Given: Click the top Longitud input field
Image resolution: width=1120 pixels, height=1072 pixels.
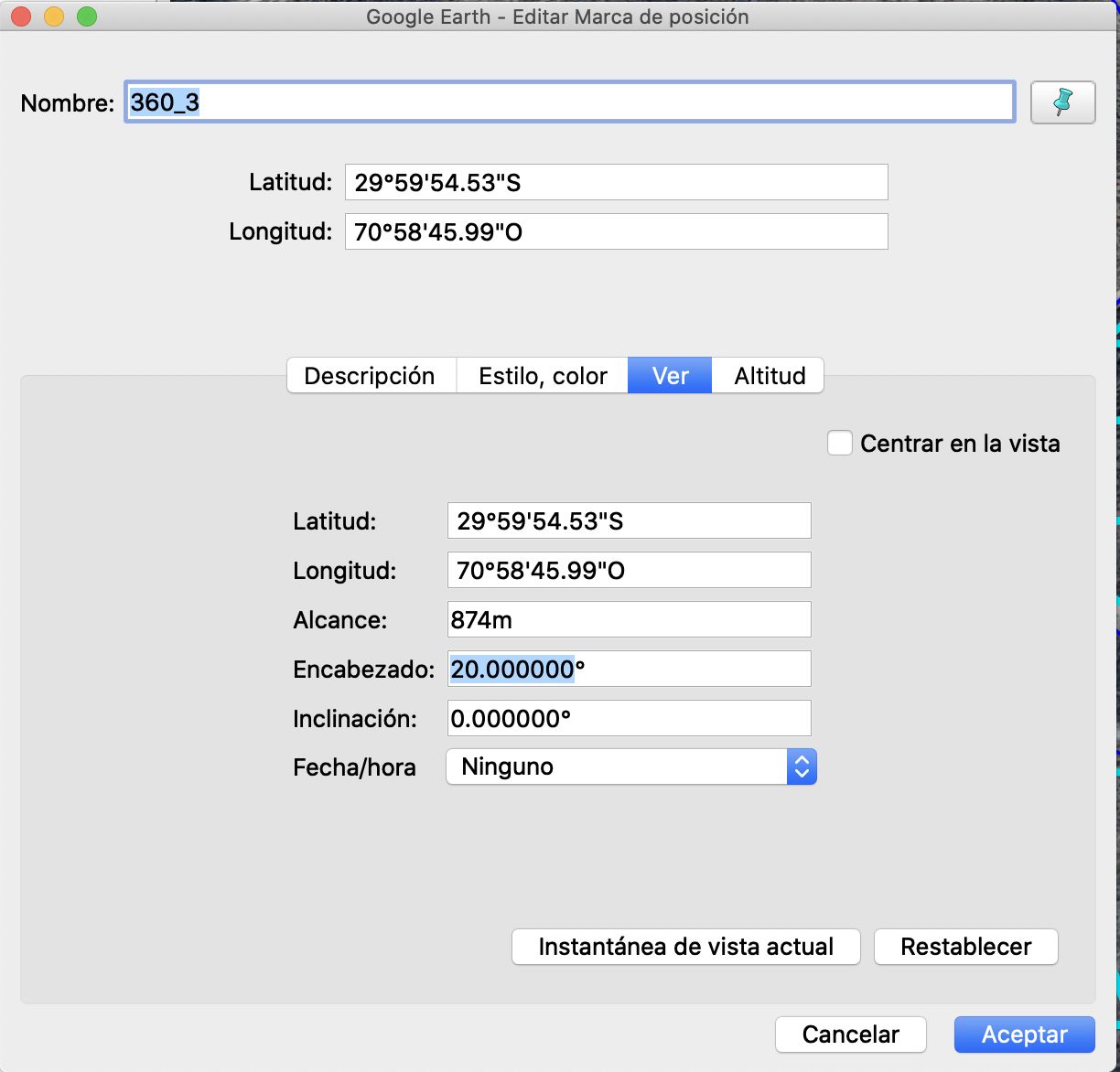Looking at the screenshot, I should tap(616, 232).
